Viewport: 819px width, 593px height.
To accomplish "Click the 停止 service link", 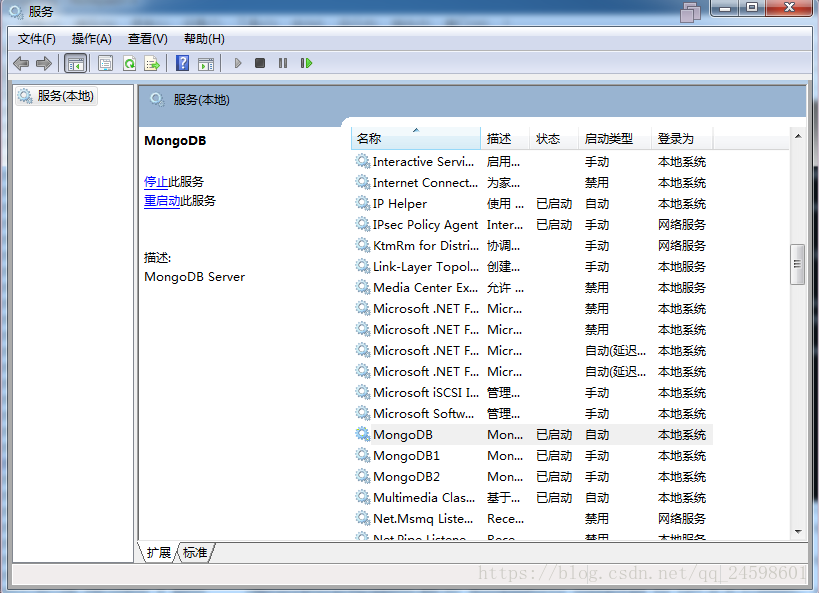I will coord(156,182).
